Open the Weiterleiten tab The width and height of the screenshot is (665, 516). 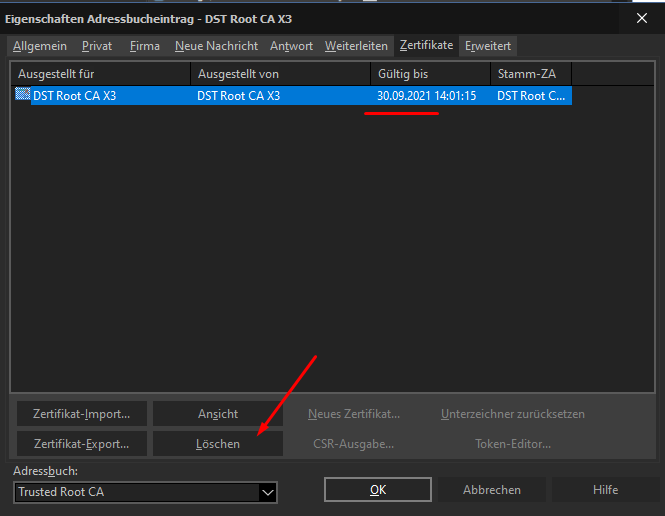[x=356, y=46]
